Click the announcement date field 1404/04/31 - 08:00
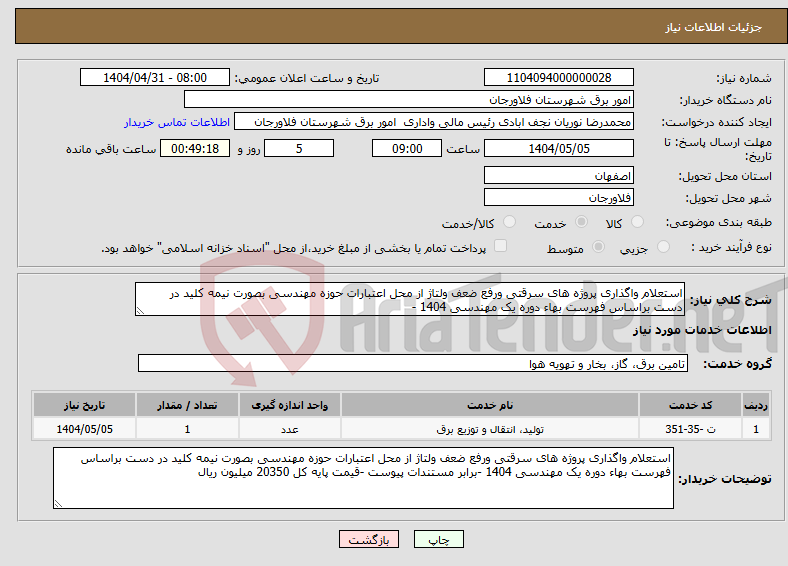The height and width of the screenshot is (566, 788). (155, 77)
